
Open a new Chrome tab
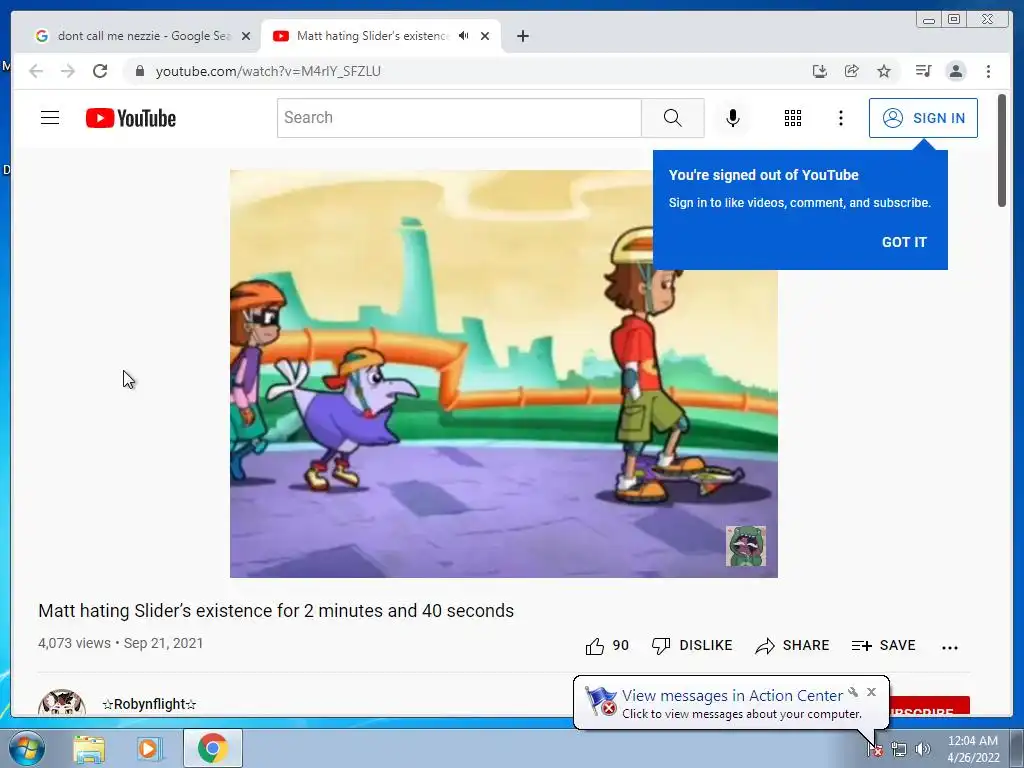[x=522, y=37]
